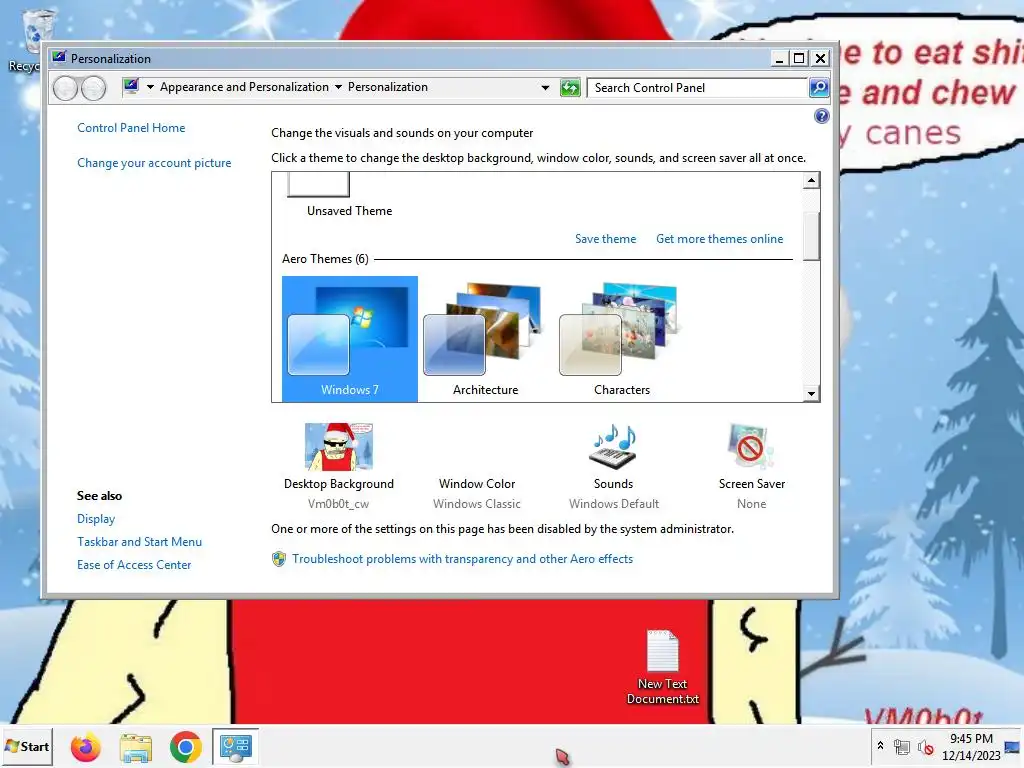Image resolution: width=1024 pixels, height=768 pixels.
Task: Click the Forward navigation button
Action: coord(93,88)
